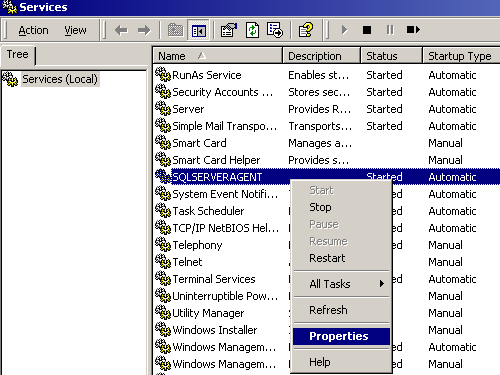Select the Tree tab
The width and height of the screenshot is (500, 375).
click(18, 55)
